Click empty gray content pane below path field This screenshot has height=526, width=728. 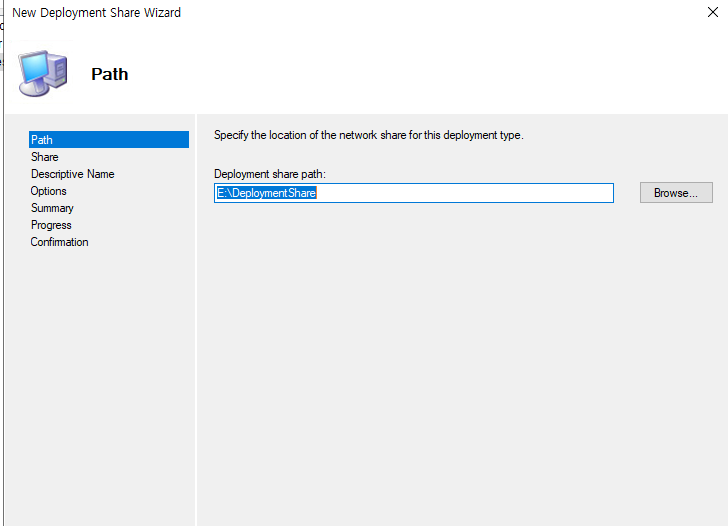coord(462,362)
